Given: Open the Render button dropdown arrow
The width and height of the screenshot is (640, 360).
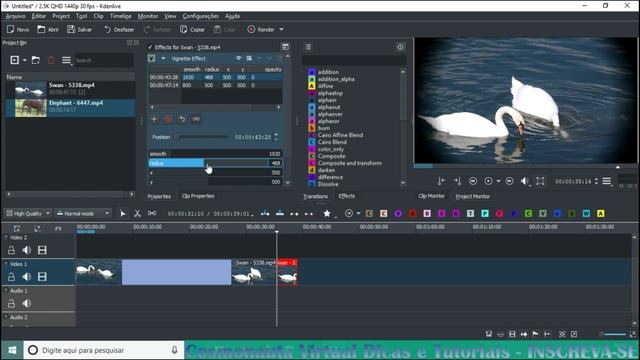Looking at the screenshot, I should pos(281,29).
